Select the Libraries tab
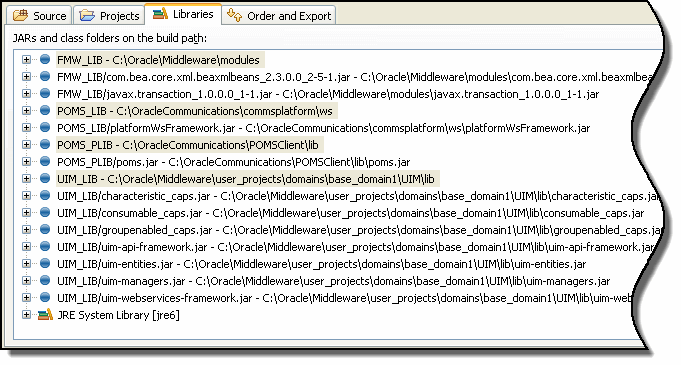This screenshot has width=681, height=365. click(183, 14)
